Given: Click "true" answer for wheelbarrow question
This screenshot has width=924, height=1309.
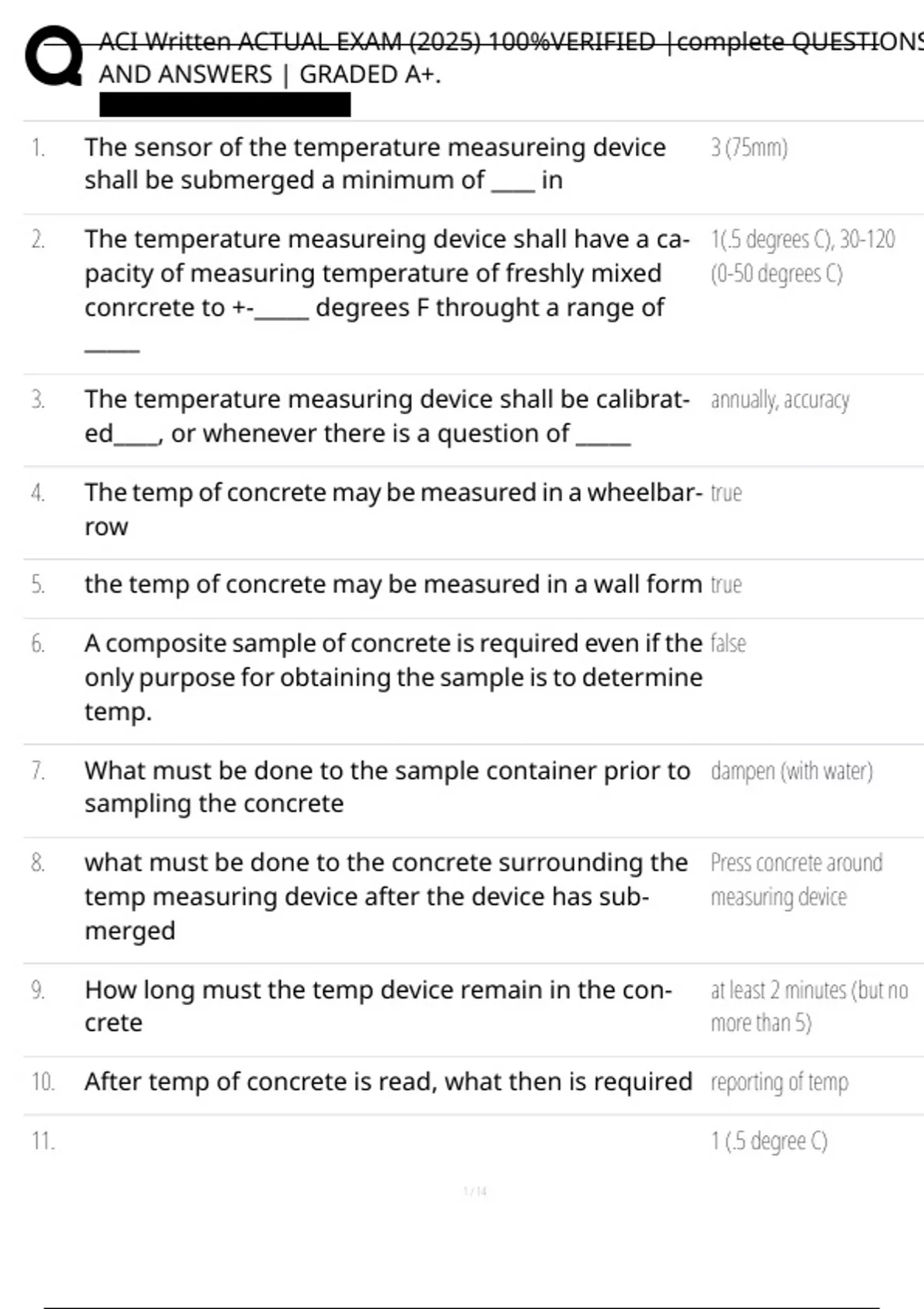Looking at the screenshot, I should coord(726,493).
